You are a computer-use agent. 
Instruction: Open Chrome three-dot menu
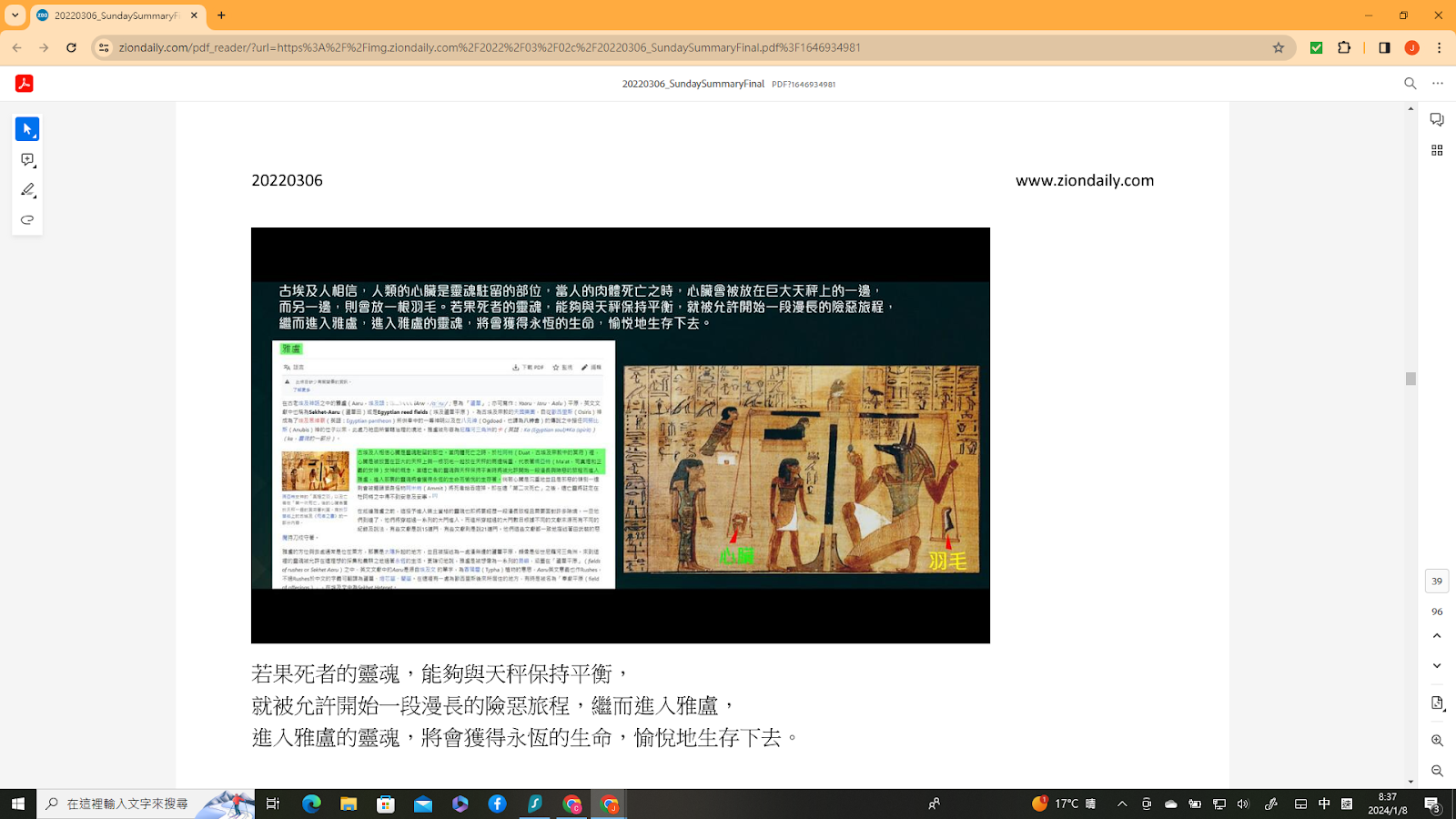pyautogui.click(x=1439, y=47)
